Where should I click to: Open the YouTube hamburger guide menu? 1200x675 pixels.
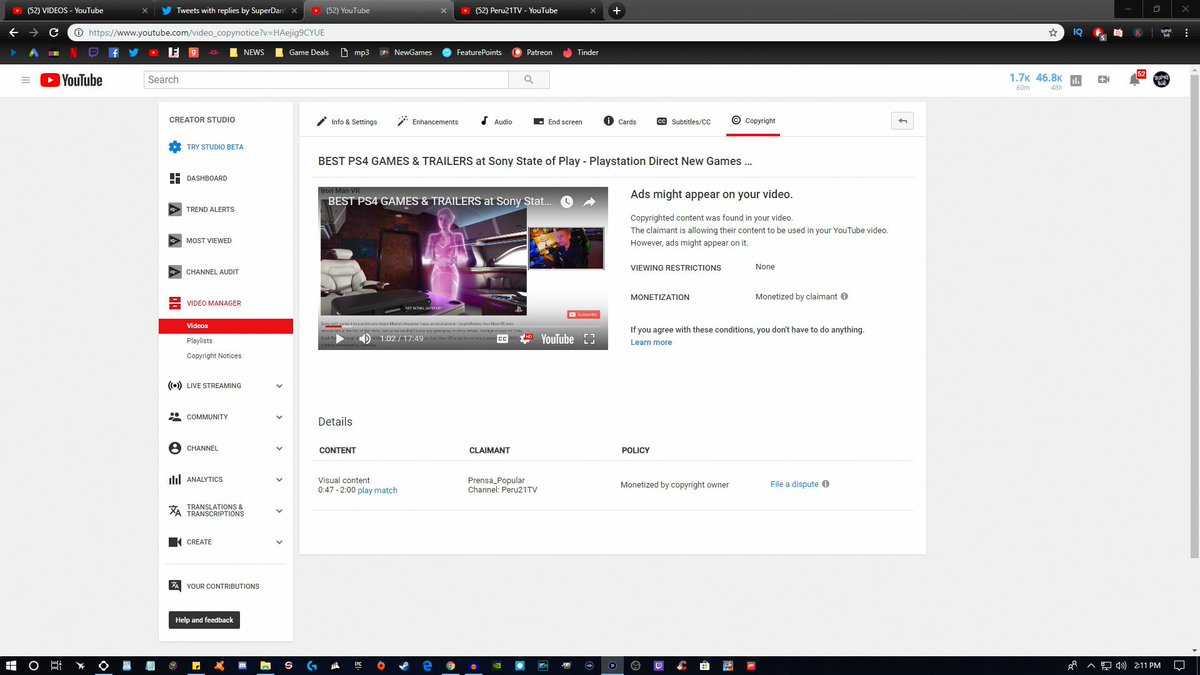click(x=26, y=80)
